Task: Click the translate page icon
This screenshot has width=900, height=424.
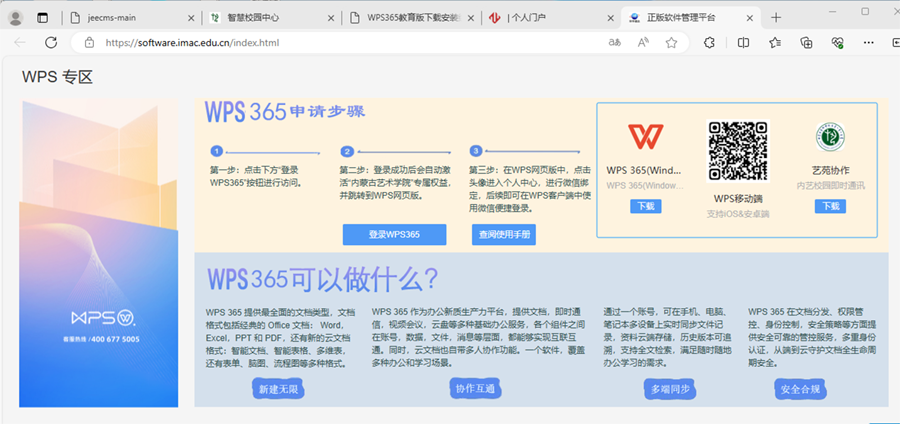Action: click(x=615, y=42)
